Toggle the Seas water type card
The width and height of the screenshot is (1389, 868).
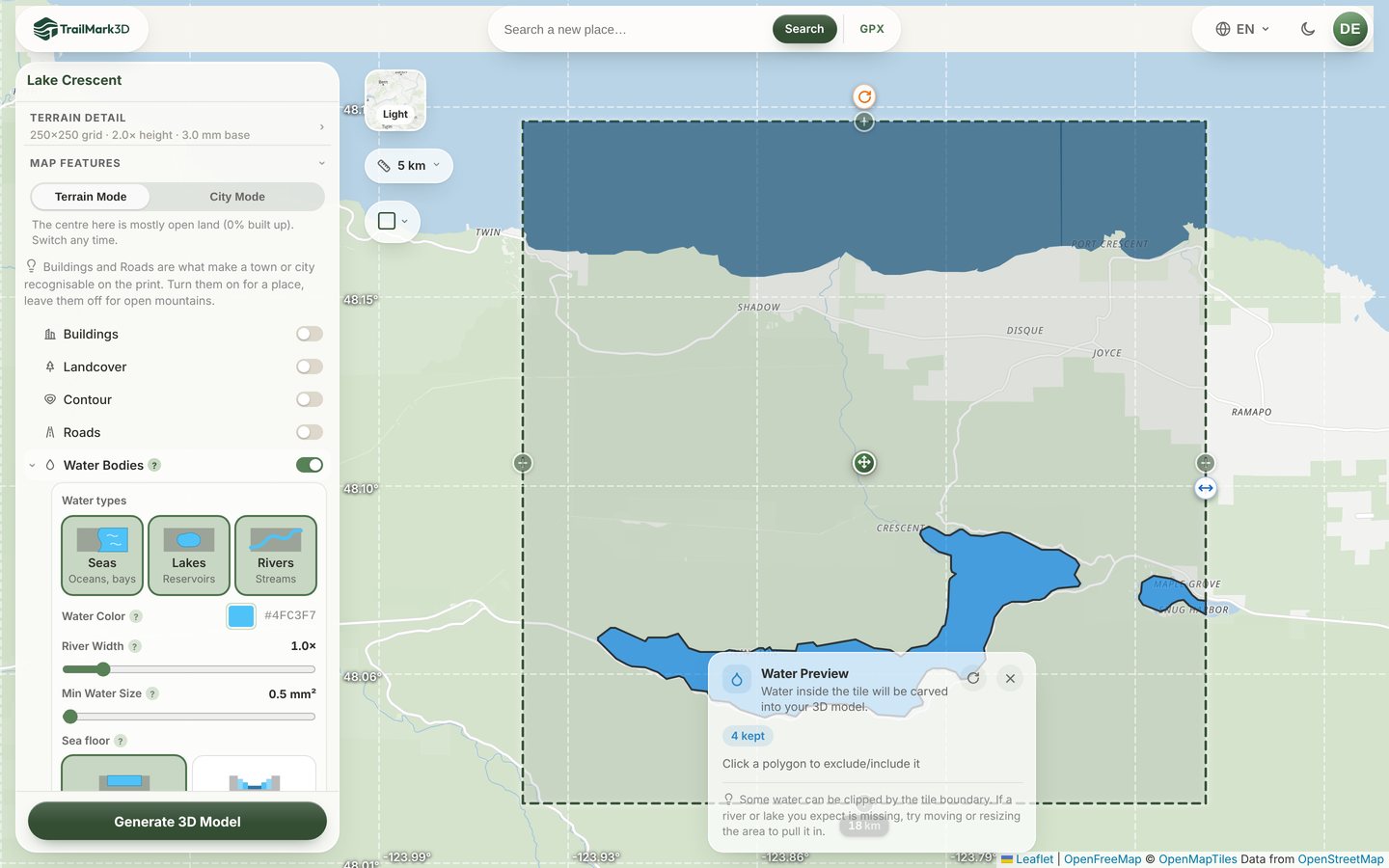pyautogui.click(x=102, y=556)
